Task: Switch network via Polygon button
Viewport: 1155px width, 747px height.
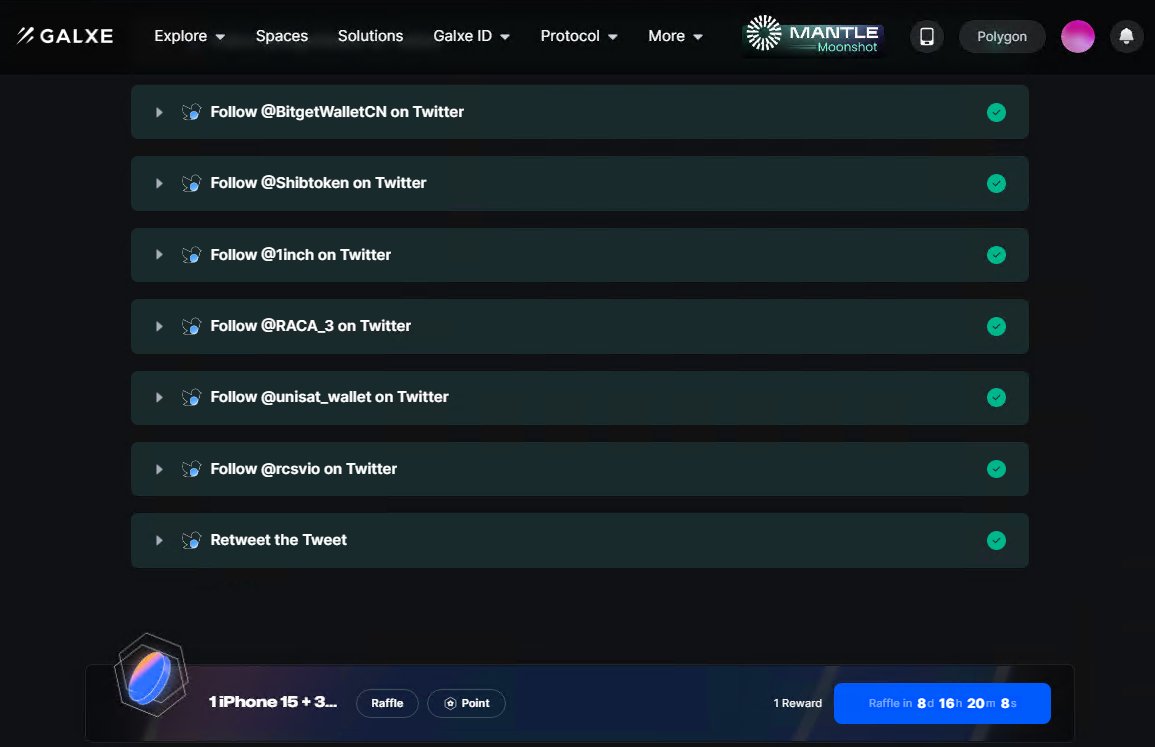Action: (x=1002, y=36)
